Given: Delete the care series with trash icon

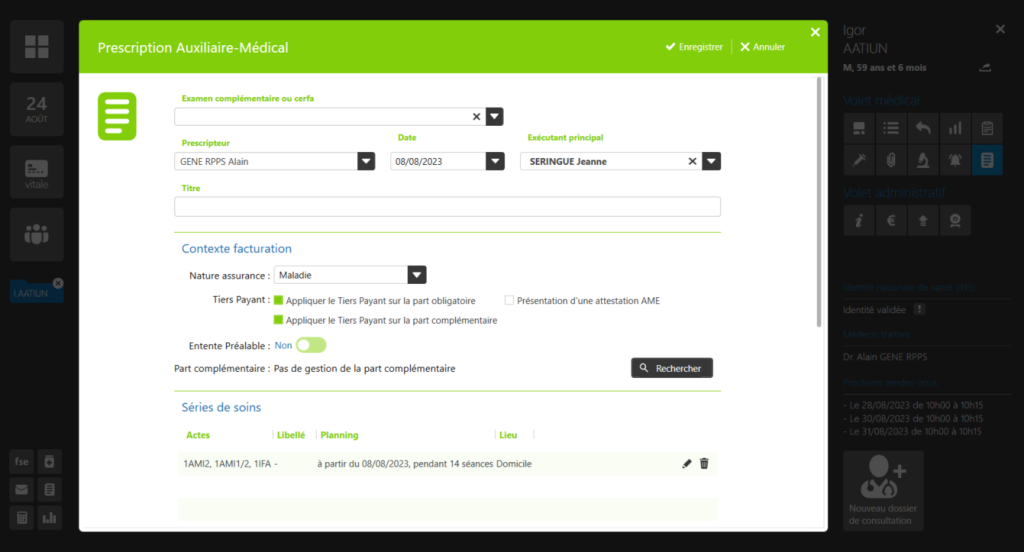Looking at the screenshot, I should (x=704, y=464).
